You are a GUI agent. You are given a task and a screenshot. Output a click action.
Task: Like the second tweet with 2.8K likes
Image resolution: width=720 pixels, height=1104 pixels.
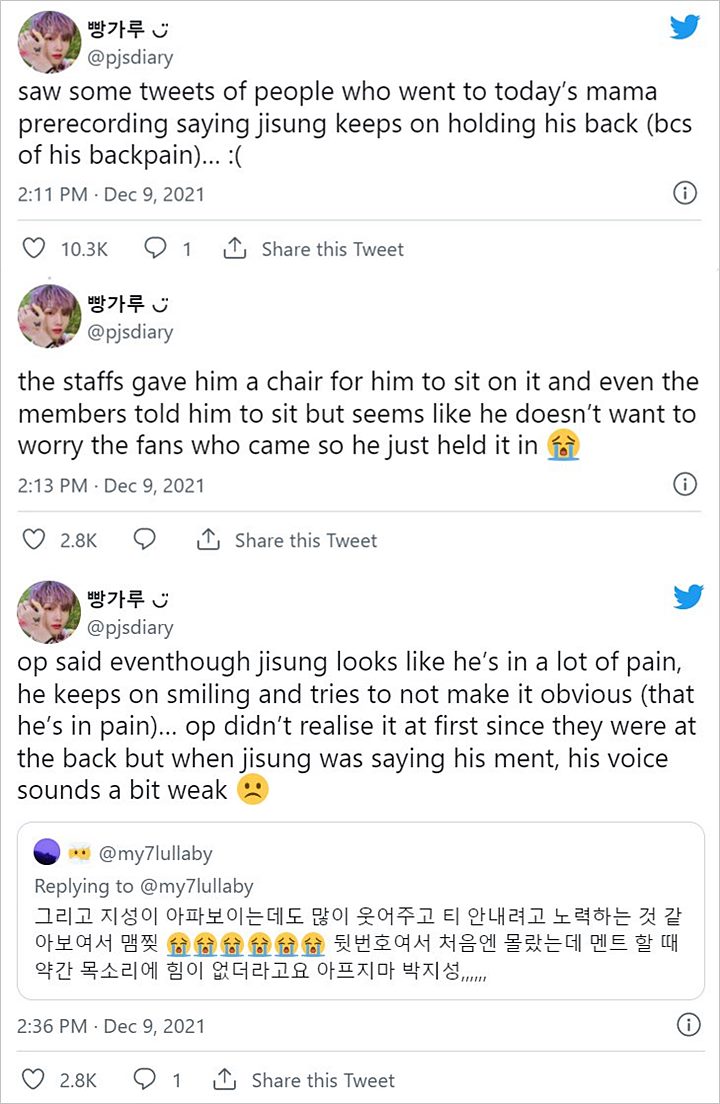click(34, 540)
